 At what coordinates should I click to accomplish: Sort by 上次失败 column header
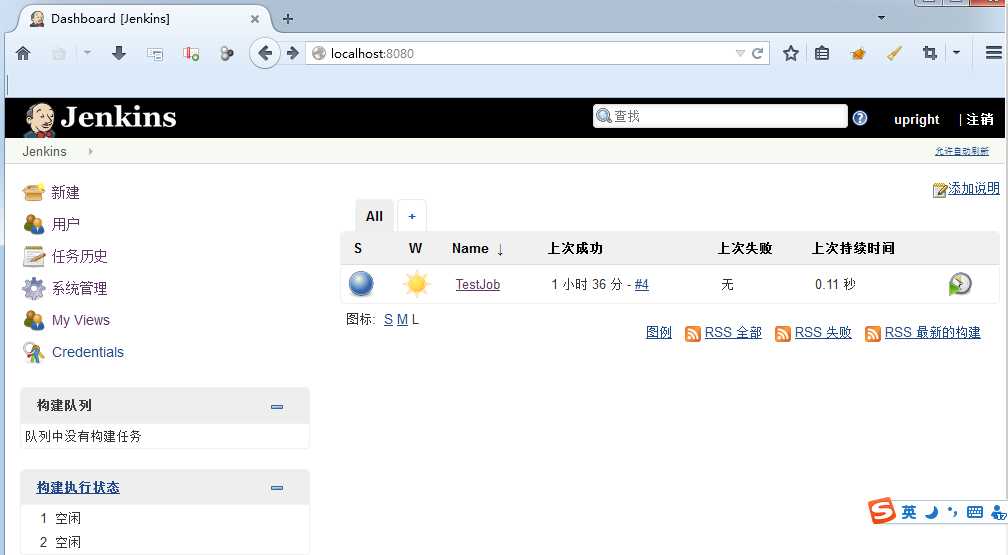coord(745,248)
